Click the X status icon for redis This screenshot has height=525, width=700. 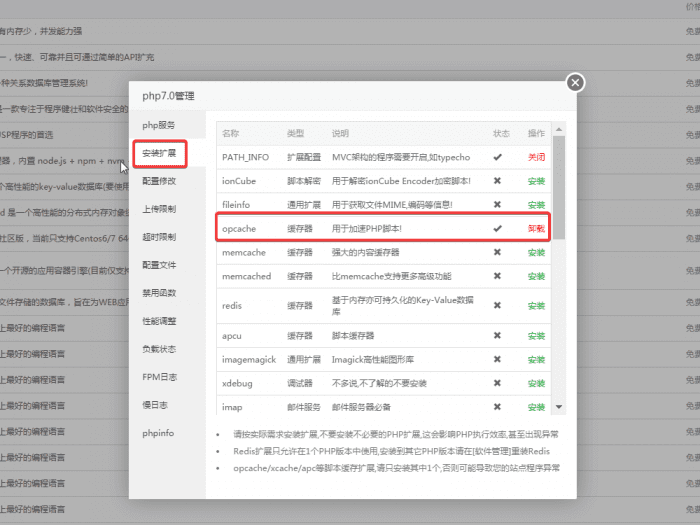[x=498, y=306]
